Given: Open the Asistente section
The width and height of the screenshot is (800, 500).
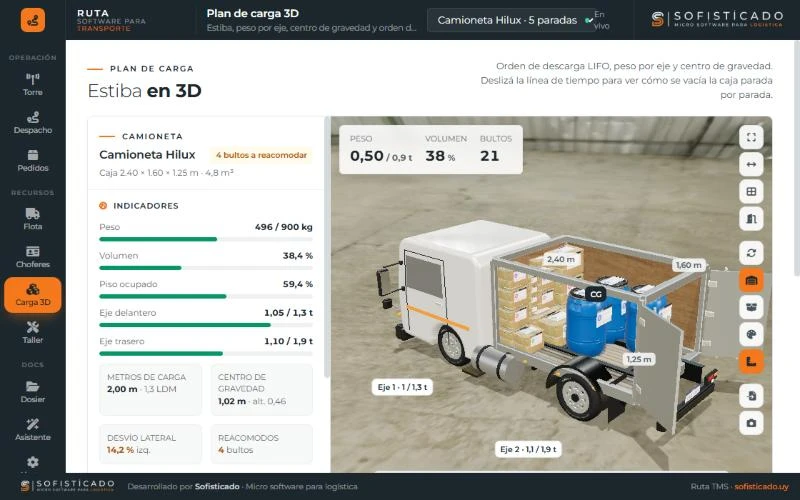Looking at the screenshot, I should tap(33, 430).
